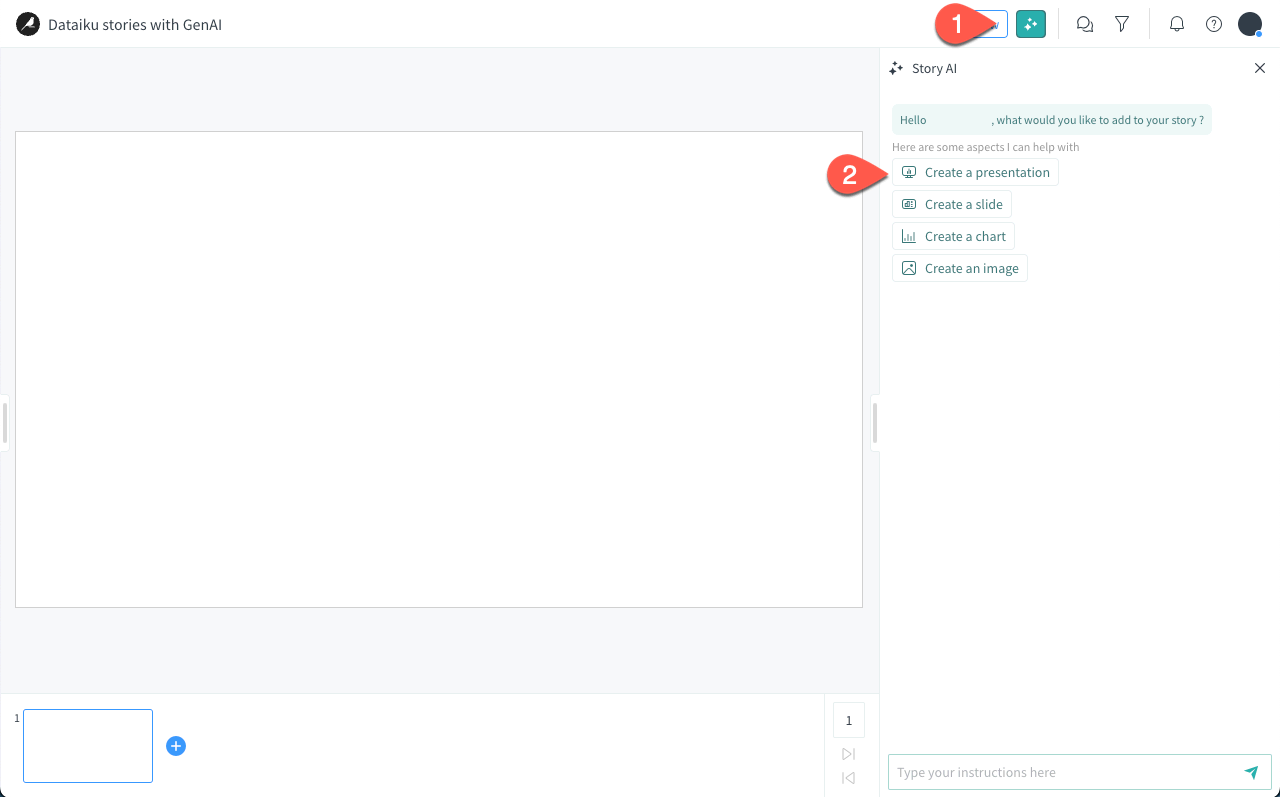Click the instructions input field

(x=1060, y=772)
